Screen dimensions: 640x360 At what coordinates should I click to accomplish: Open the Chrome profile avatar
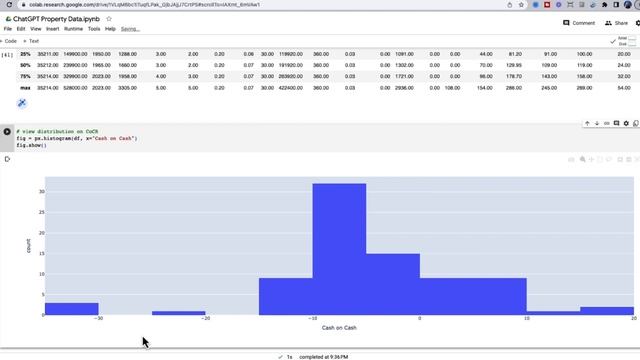point(628,5)
